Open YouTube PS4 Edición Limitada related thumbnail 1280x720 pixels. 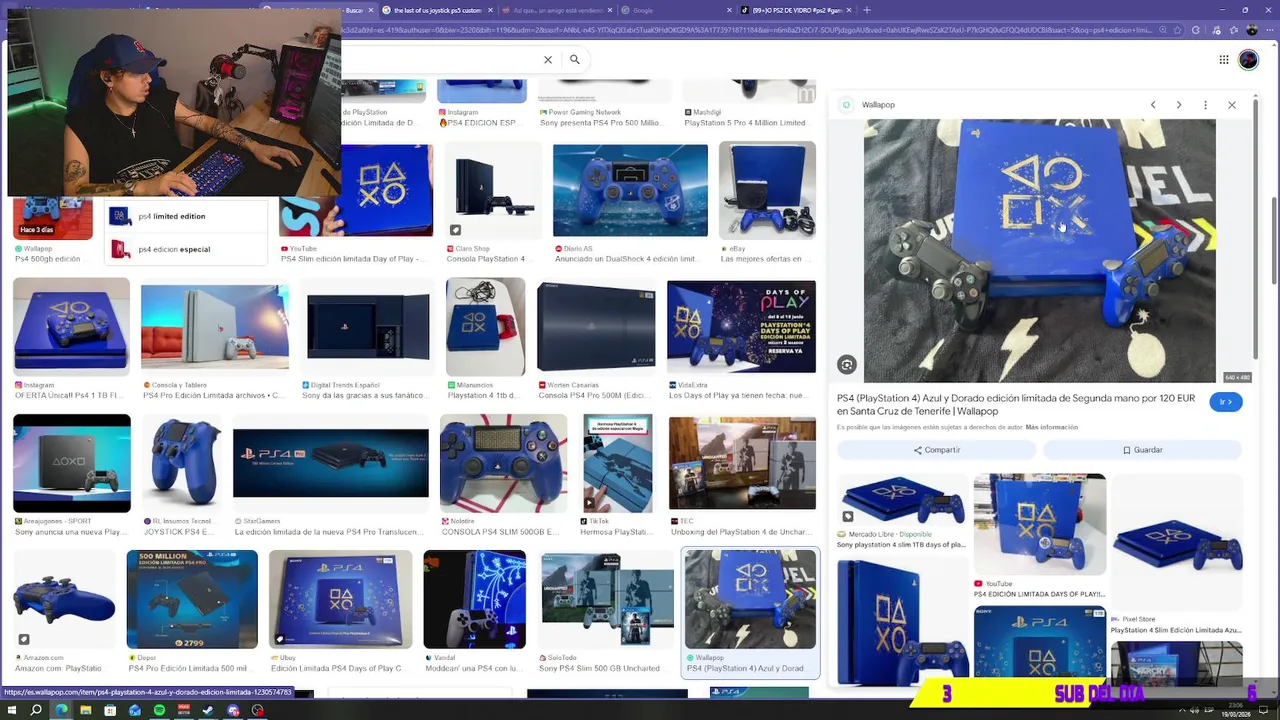point(1040,524)
